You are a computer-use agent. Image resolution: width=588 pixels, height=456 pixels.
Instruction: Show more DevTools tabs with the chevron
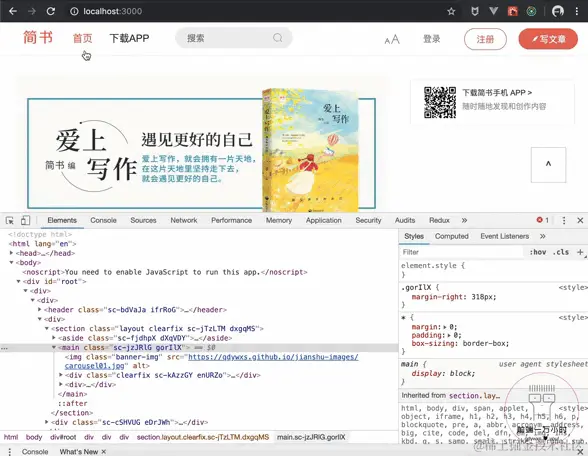[x=464, y=220]
